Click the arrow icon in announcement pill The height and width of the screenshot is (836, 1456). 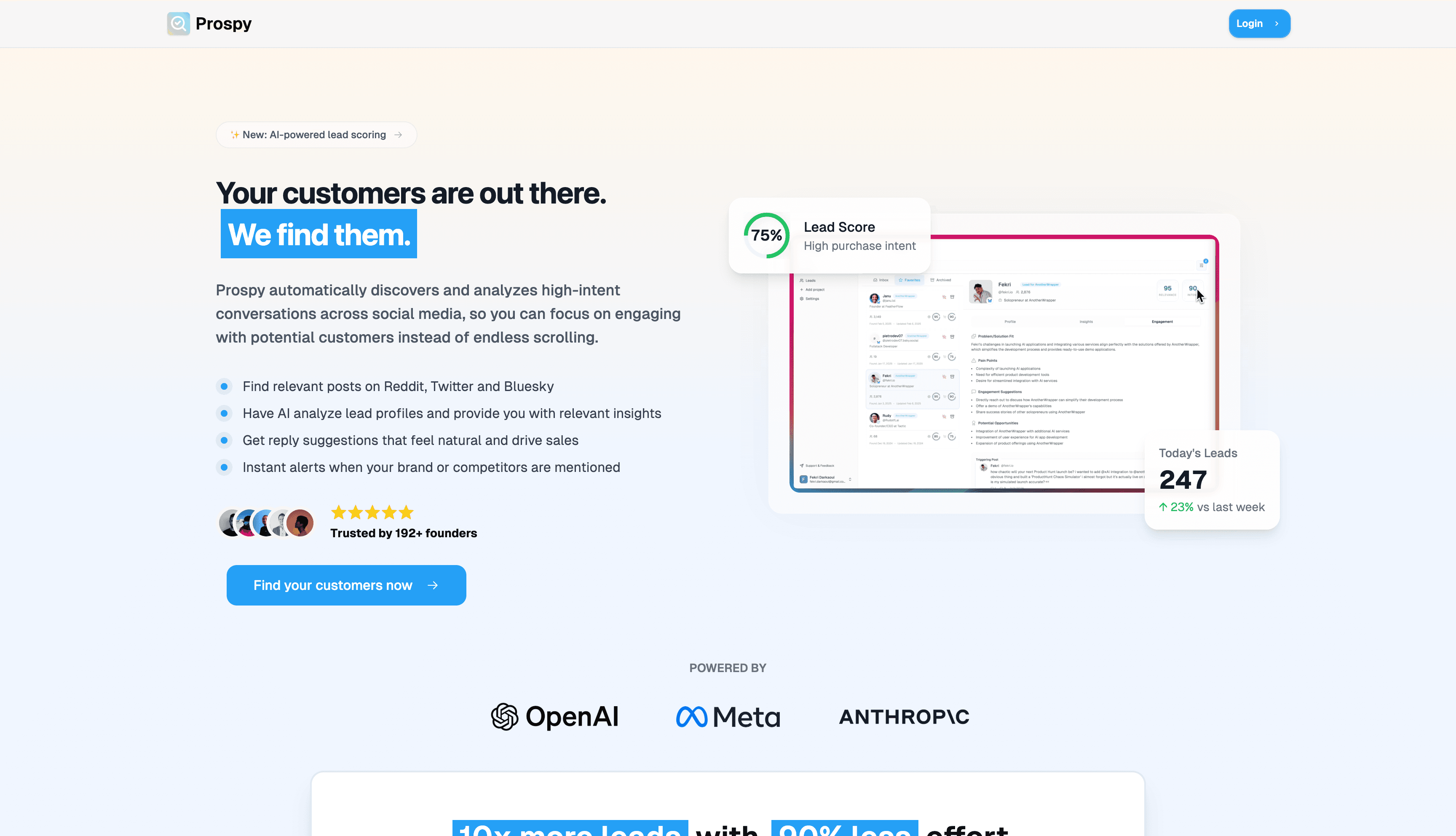[x=398, y=135]
